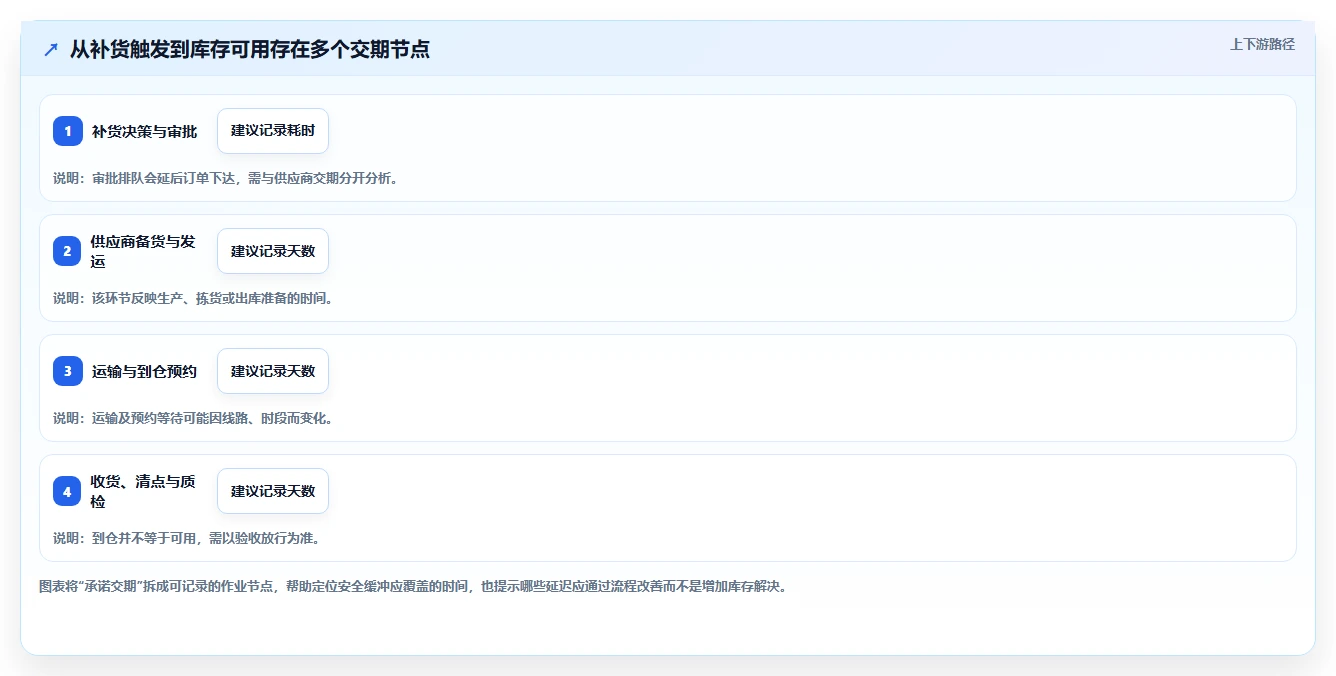Click the 上下游路径 label at top right

click(x=1262, y=44)
